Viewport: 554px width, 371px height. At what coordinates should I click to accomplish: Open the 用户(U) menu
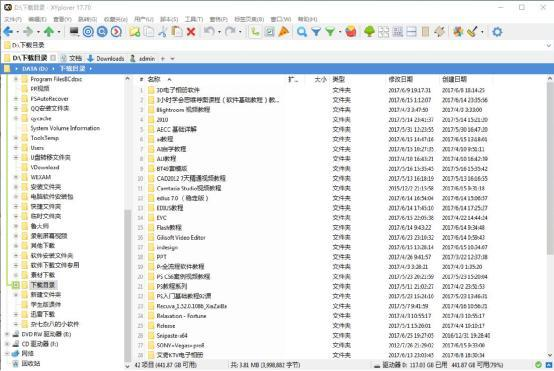(144, 19)
